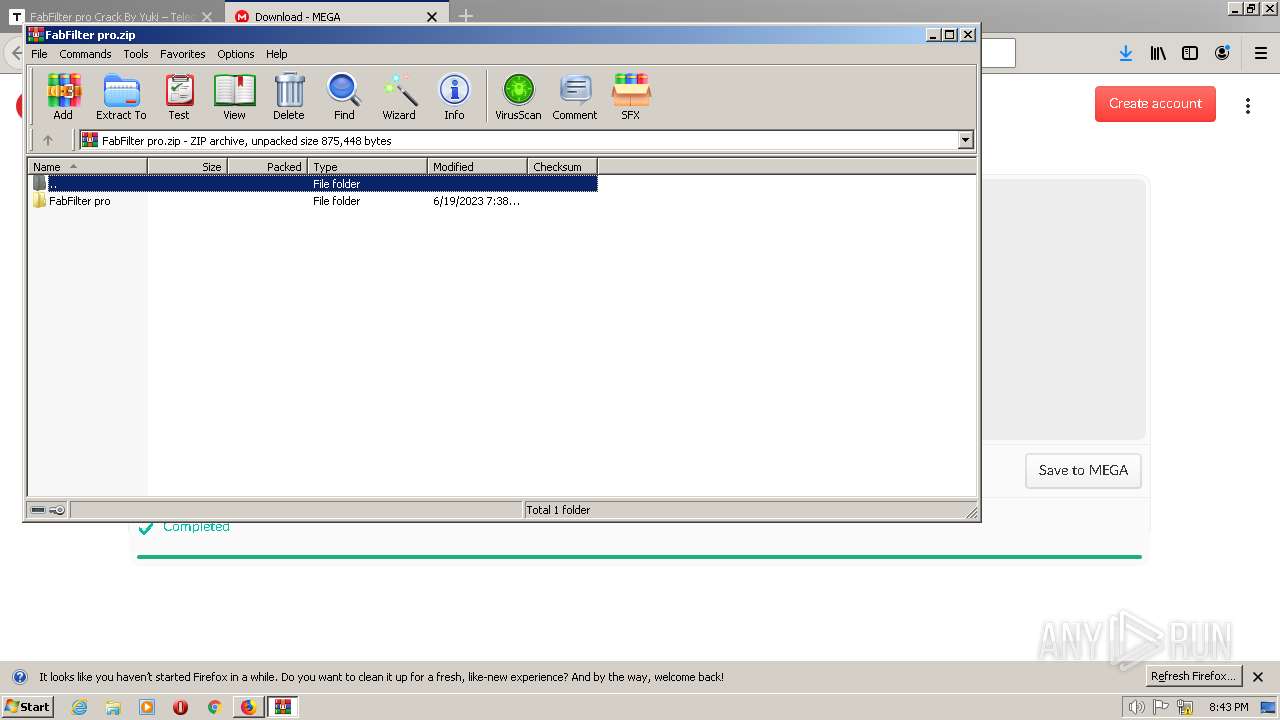Open the Favorites menu
The image size is (1280, 720).
point(183,54)
